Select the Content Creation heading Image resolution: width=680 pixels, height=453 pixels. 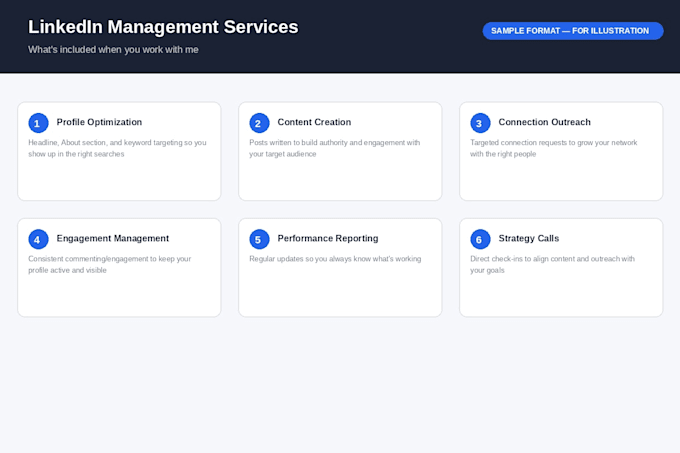pos(314,122)
